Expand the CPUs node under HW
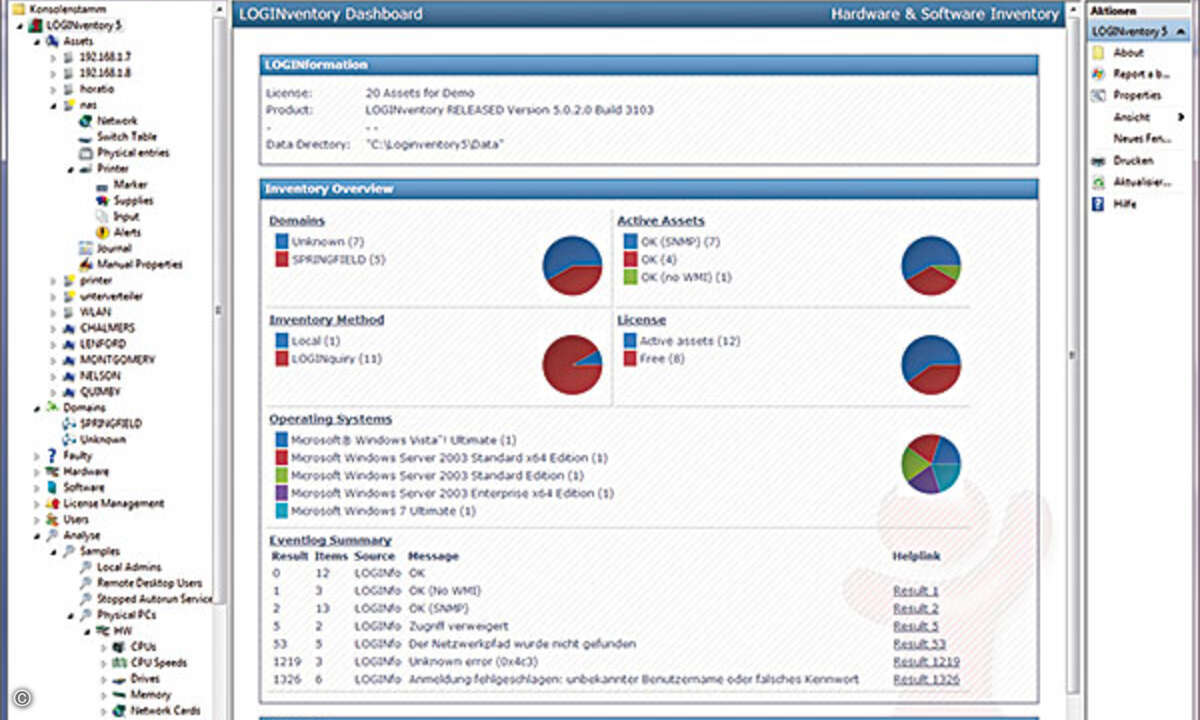This screenshot has width=1200, height=720. [x=103, y=647]
